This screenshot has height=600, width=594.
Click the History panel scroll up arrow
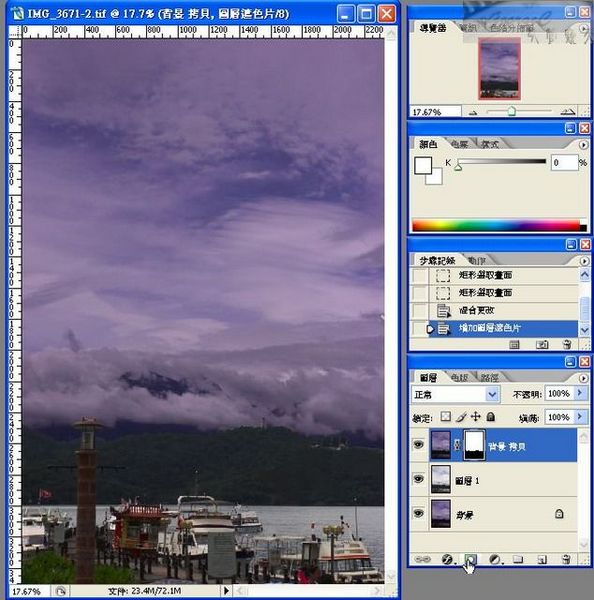click(x=584, y=274)
